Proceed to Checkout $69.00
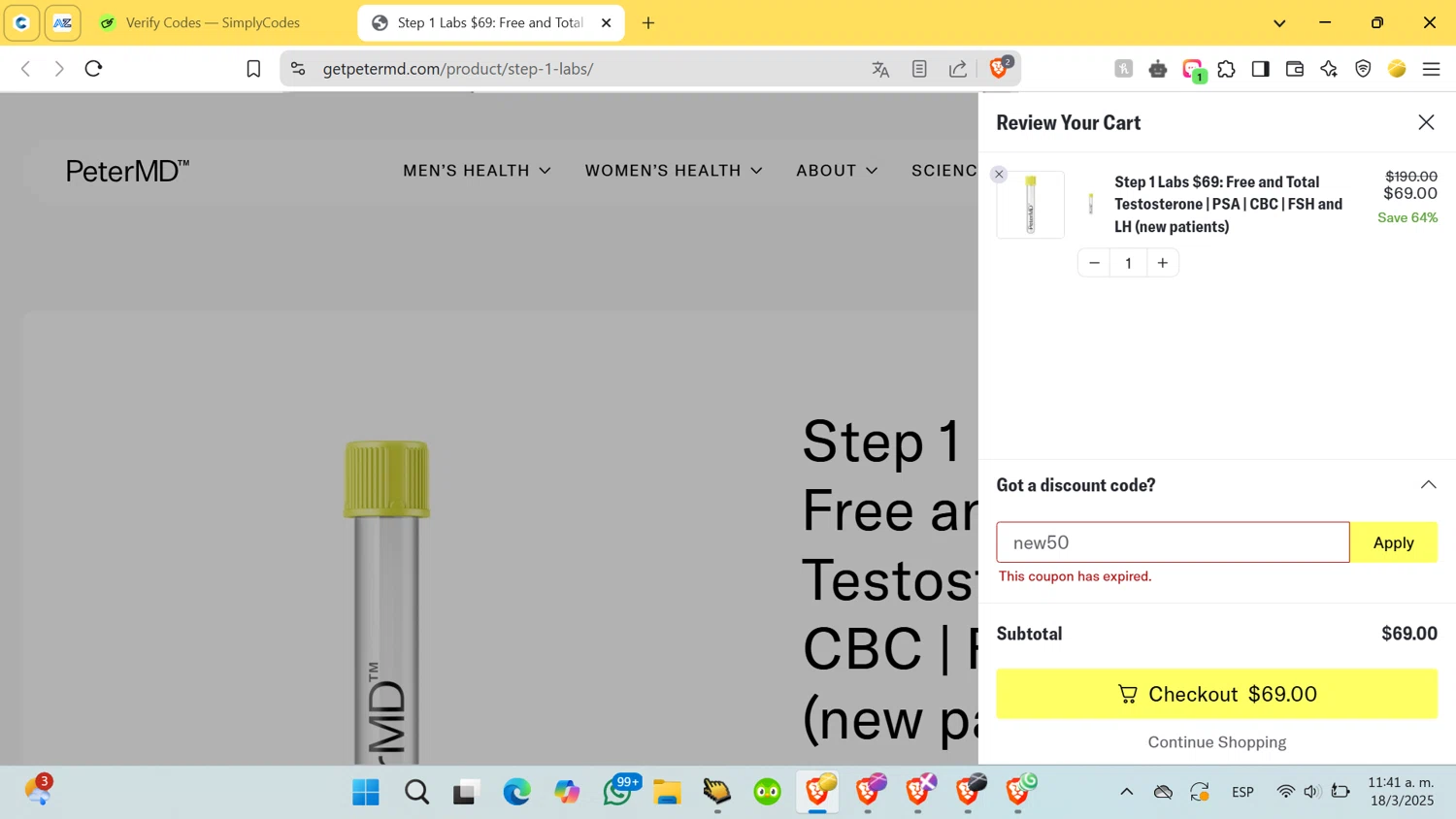The width and height of the screenshot is (1456, 819). 1216,694
